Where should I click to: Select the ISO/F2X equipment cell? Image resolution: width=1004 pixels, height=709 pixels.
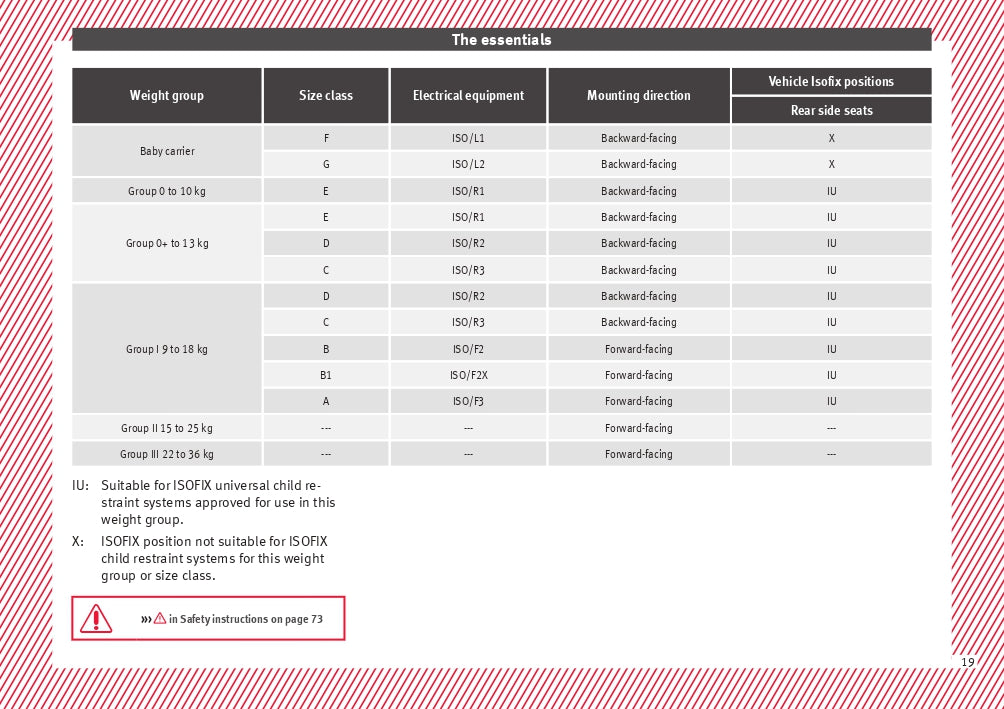(x=468, y=375)
